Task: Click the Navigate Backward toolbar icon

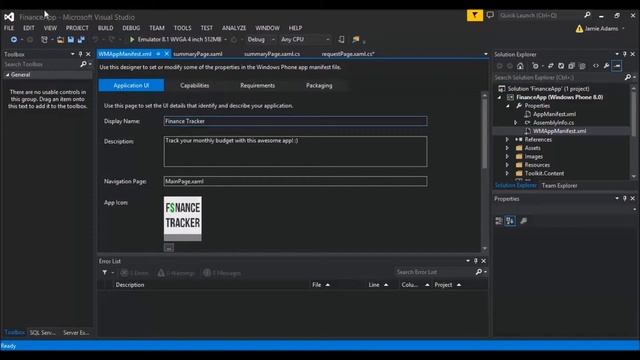Action: click(14, 40)
